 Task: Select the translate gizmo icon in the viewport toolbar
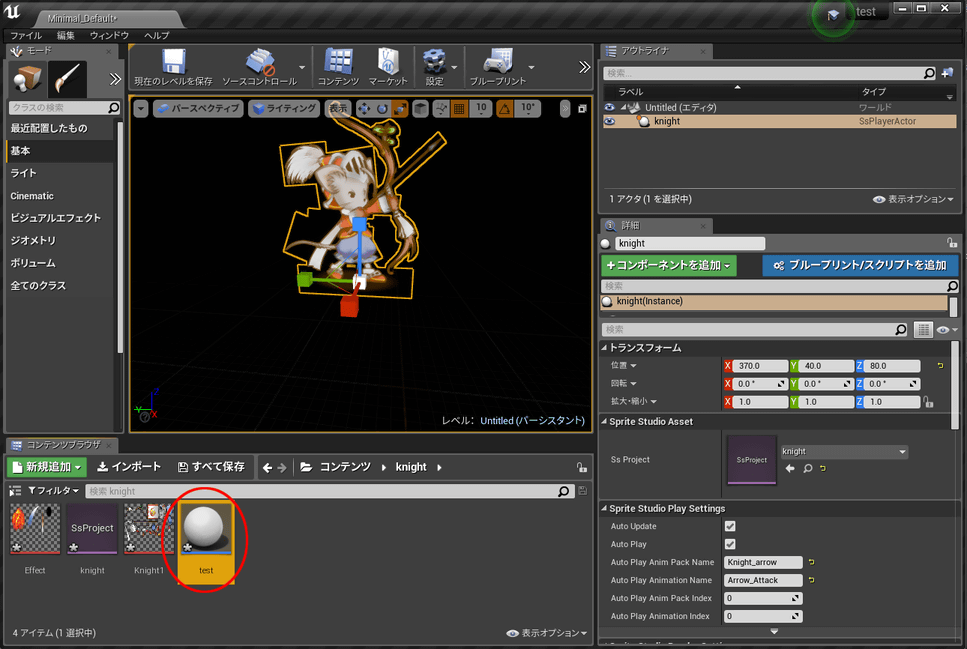tap(364, 109)
